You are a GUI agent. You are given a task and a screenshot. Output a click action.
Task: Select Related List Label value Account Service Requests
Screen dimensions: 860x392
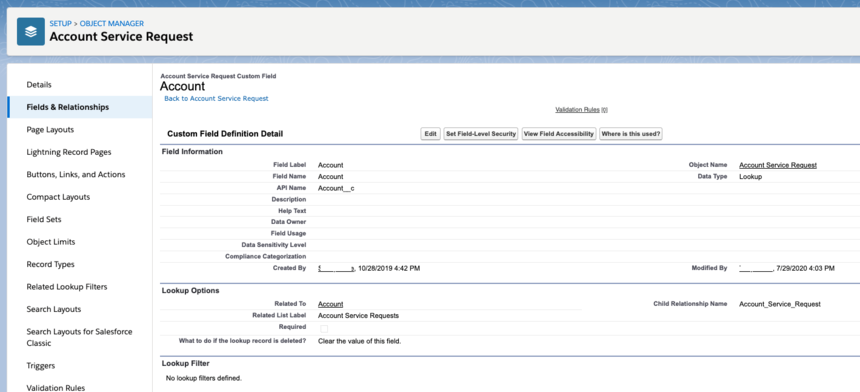pyautogui.click(x=359, y=316)
